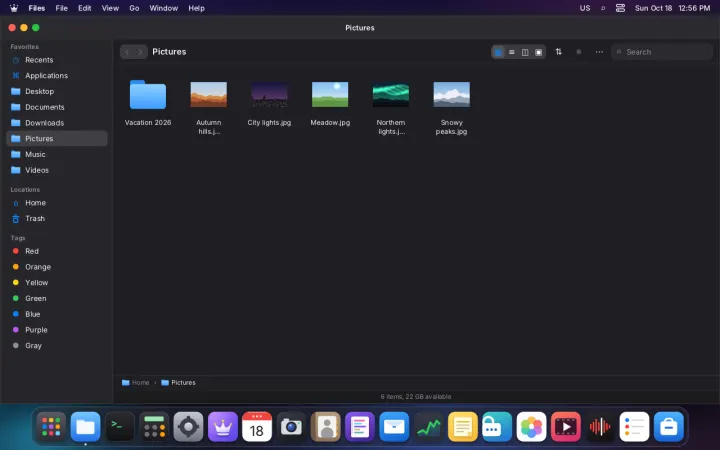The height and width of the screenshot is (450, 720).
Task: Open Recents in the sidebar
Action: pos(57,60)
